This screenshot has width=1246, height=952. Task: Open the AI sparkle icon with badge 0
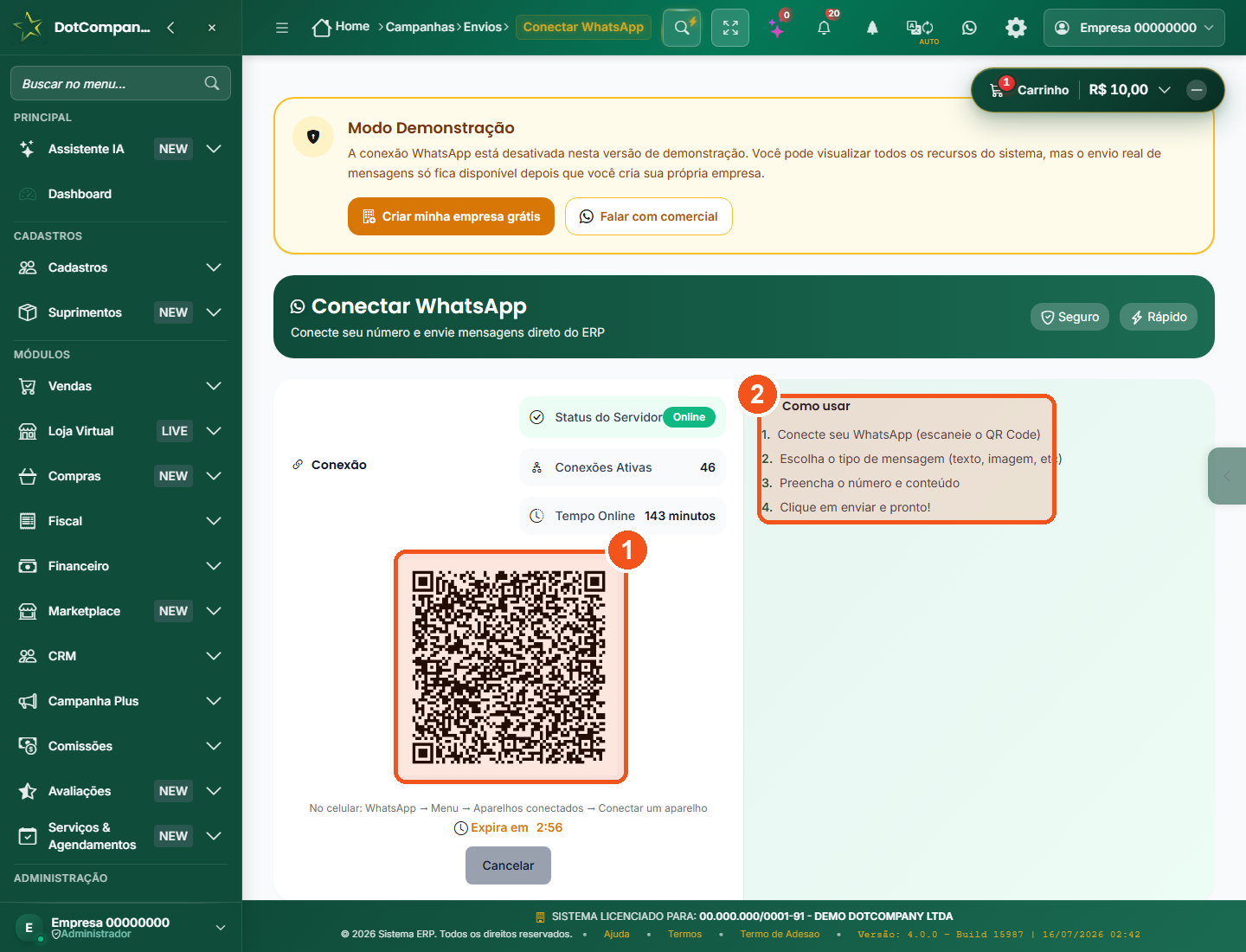pos(778,28)
